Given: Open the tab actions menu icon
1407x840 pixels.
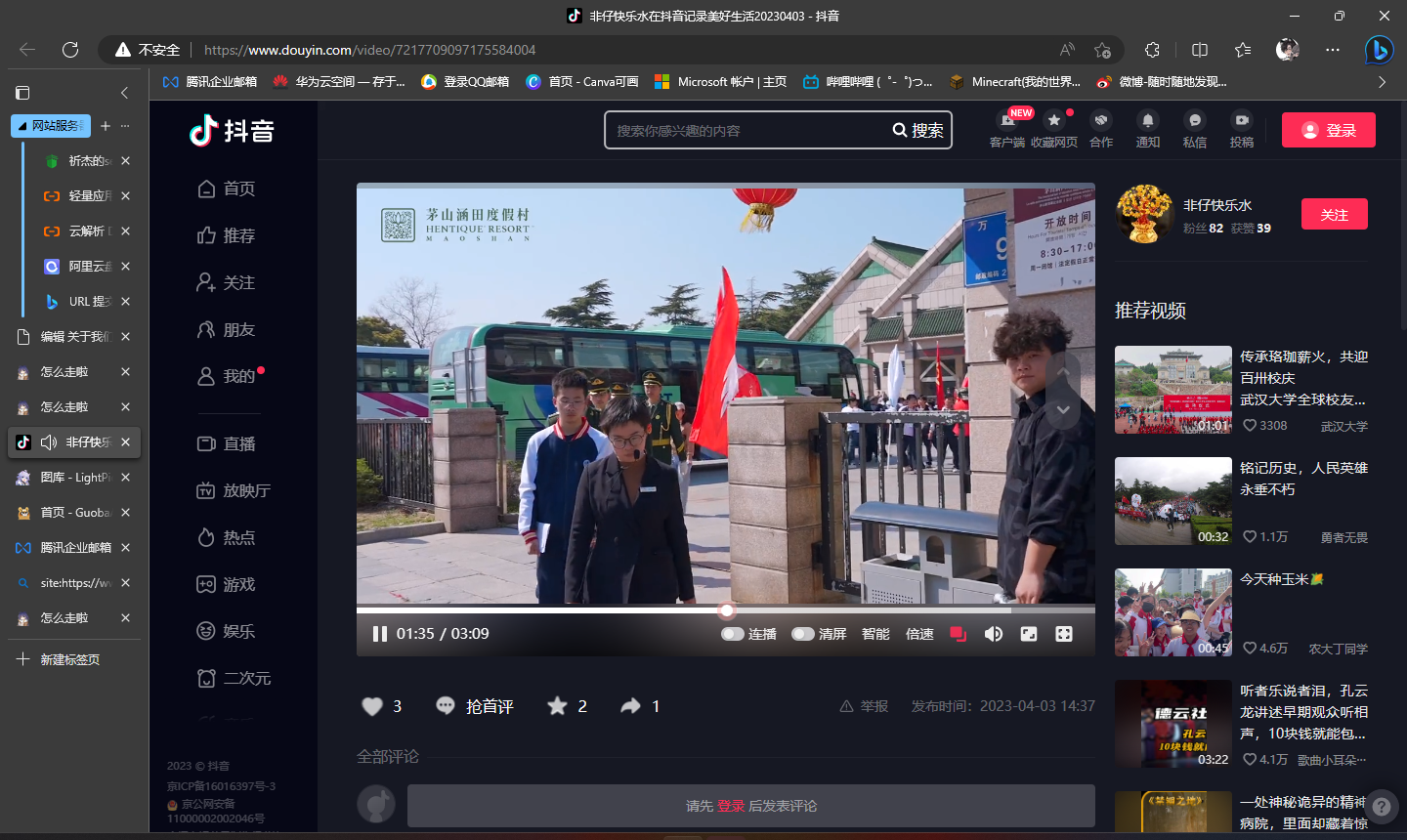Looking at the screenshot, I should pyautogui.click(x=22, y=93).
